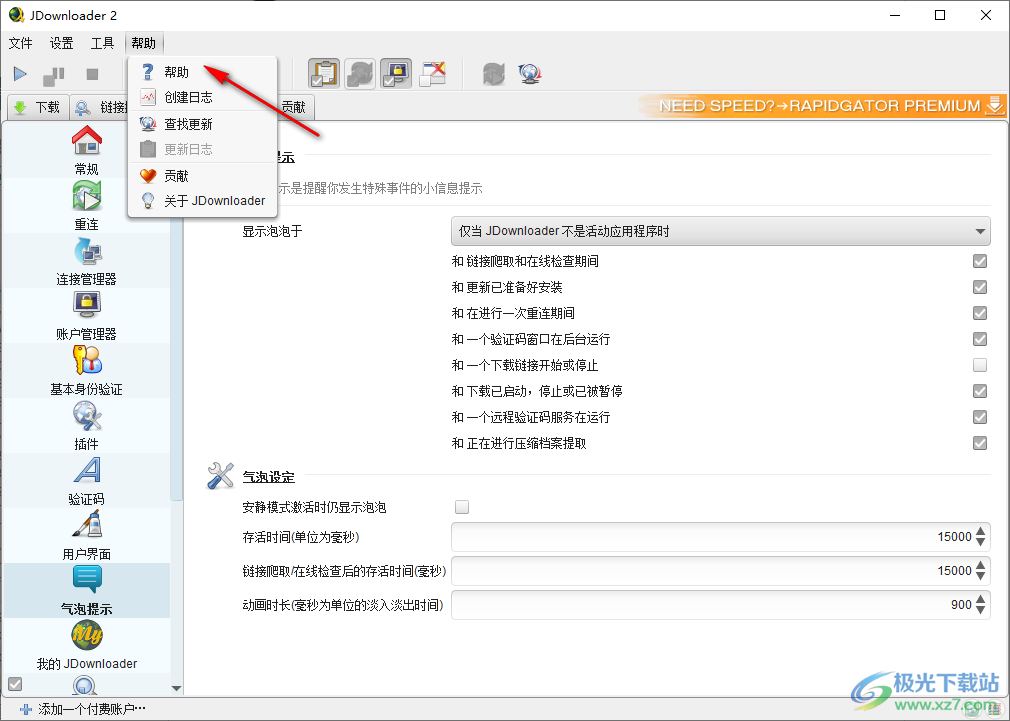Toggle 和 一个验证码窗口在后台运行 checkbox
The image size is (1010, 721).
click(x=980, y=339)
